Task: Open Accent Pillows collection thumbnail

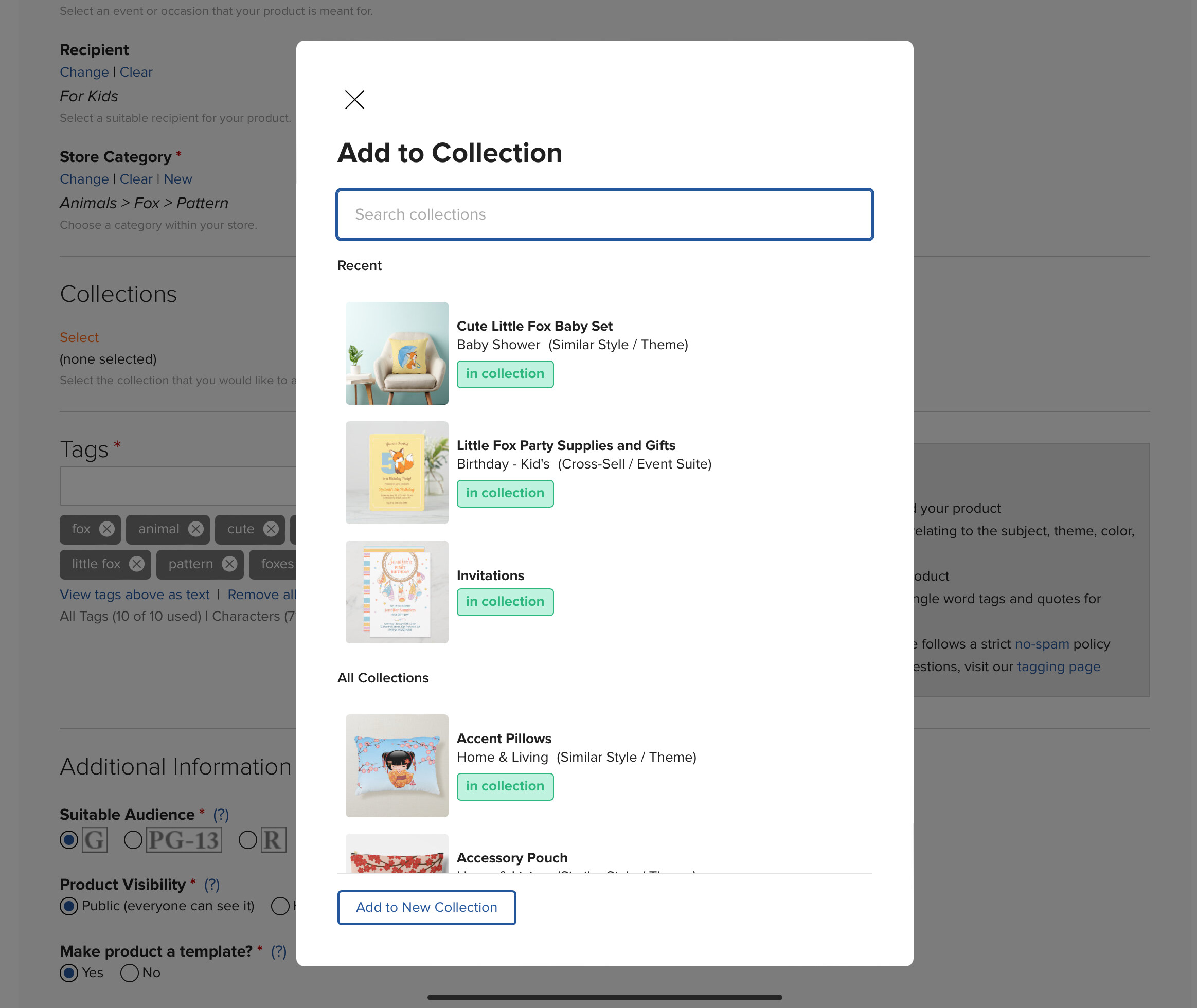Action: 397,766
